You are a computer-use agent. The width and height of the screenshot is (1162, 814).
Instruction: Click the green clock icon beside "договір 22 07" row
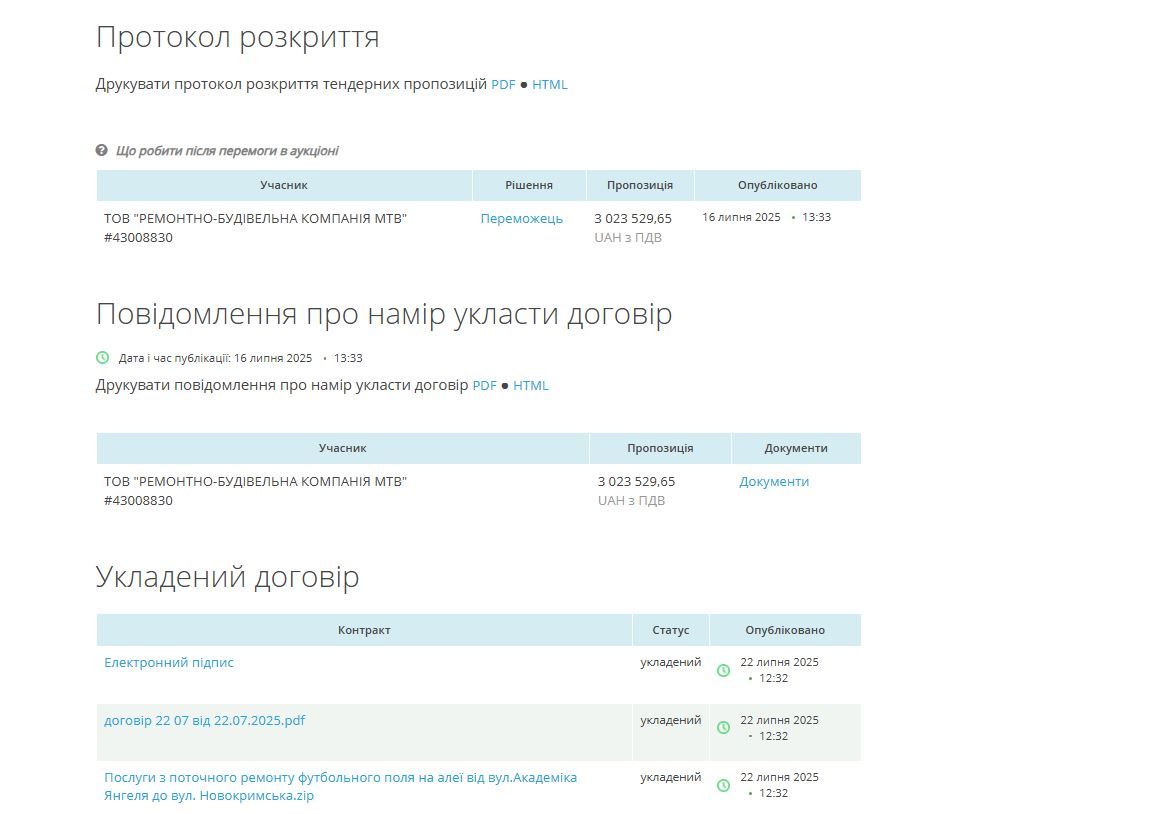(x=723, y=727)
